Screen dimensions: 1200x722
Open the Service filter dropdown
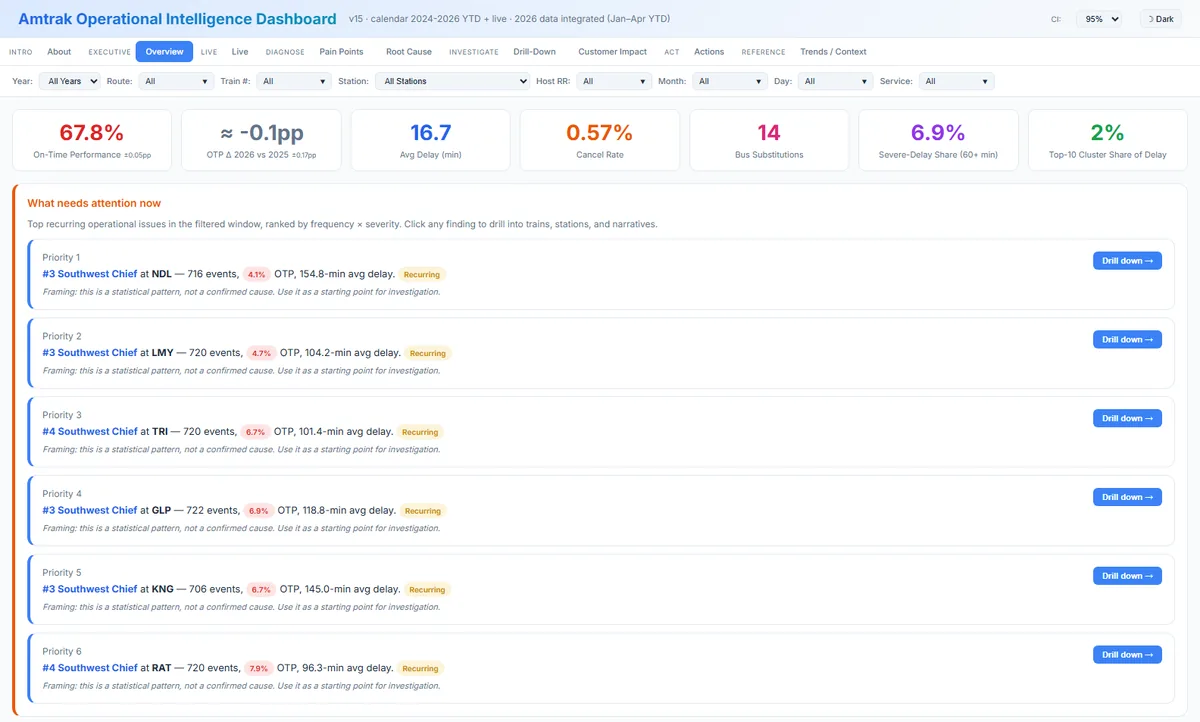click(956, 81)
